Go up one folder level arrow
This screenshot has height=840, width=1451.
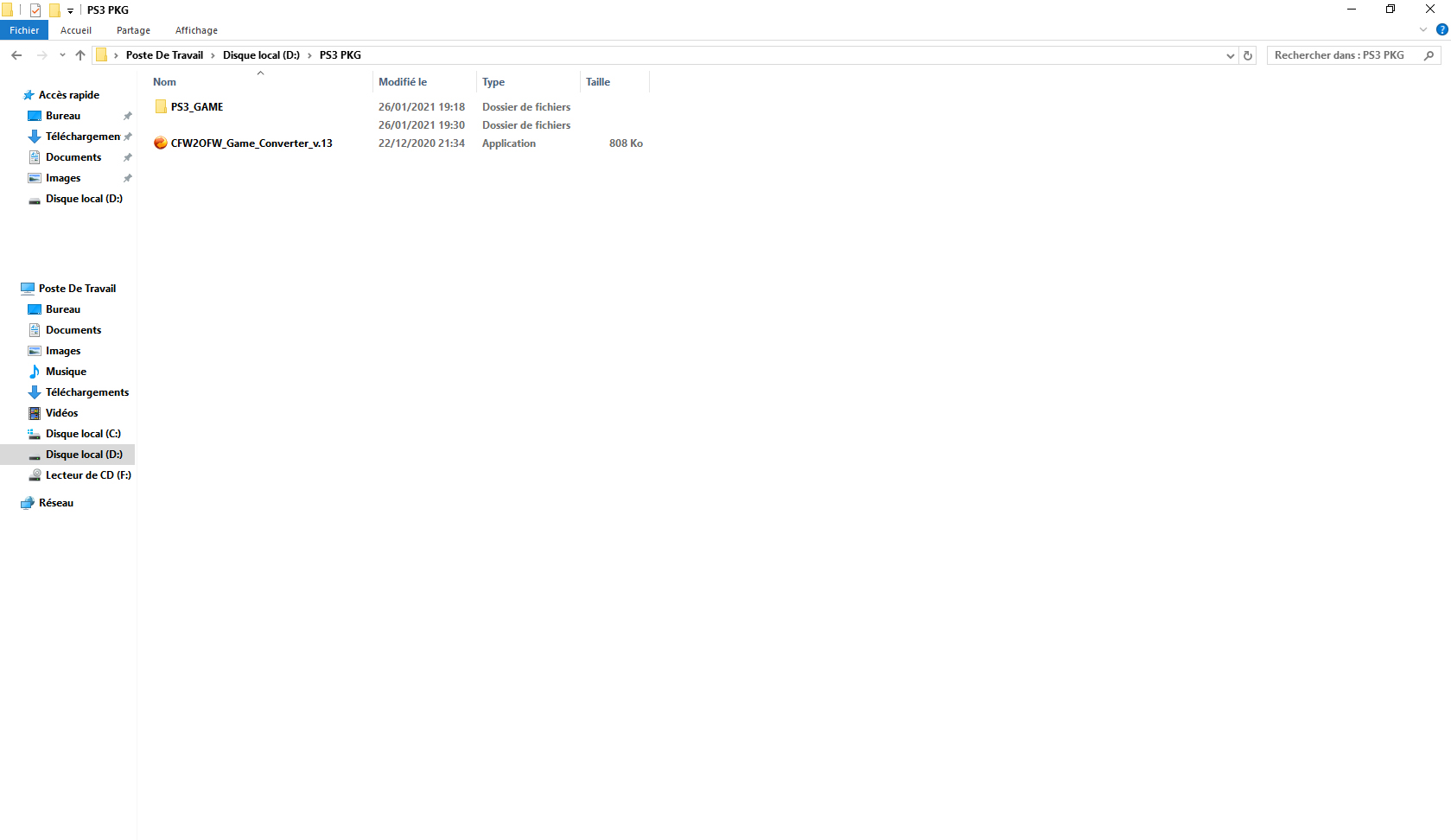click(80, 55)
